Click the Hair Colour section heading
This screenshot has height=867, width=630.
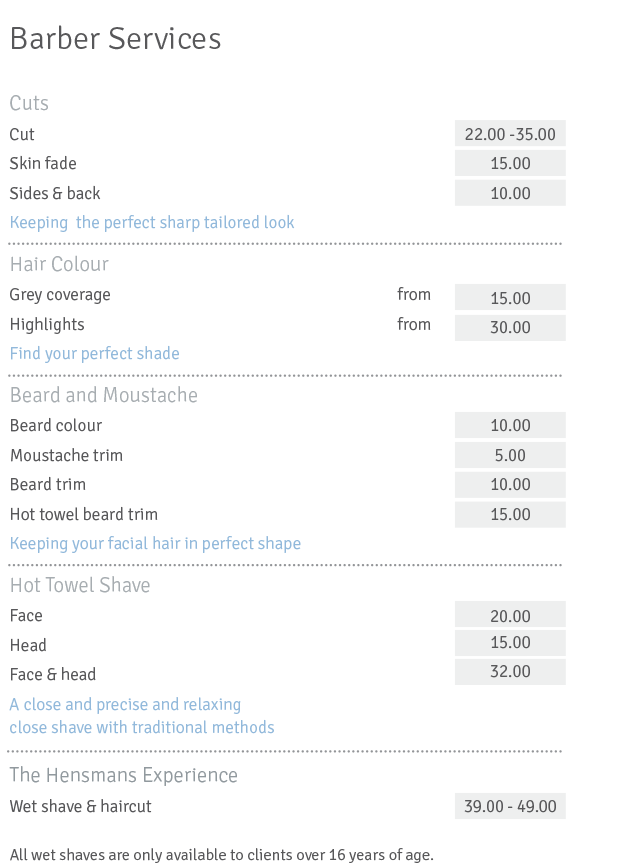[x=59, y=264]
